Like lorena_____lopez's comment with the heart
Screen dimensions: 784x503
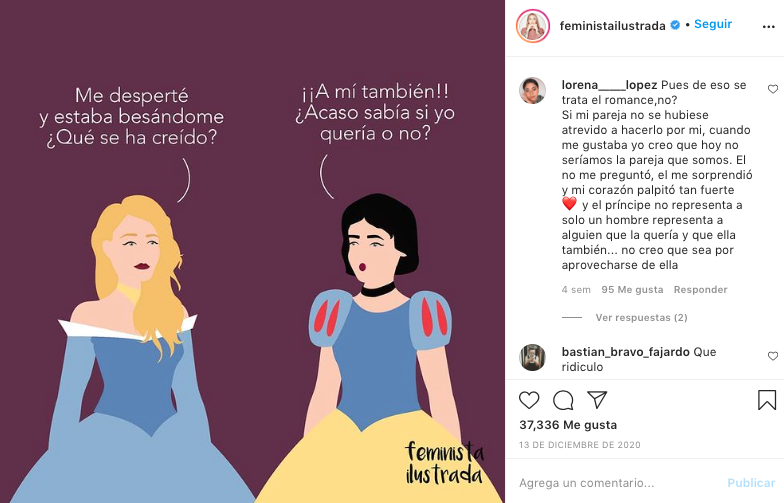coord(773,89)
